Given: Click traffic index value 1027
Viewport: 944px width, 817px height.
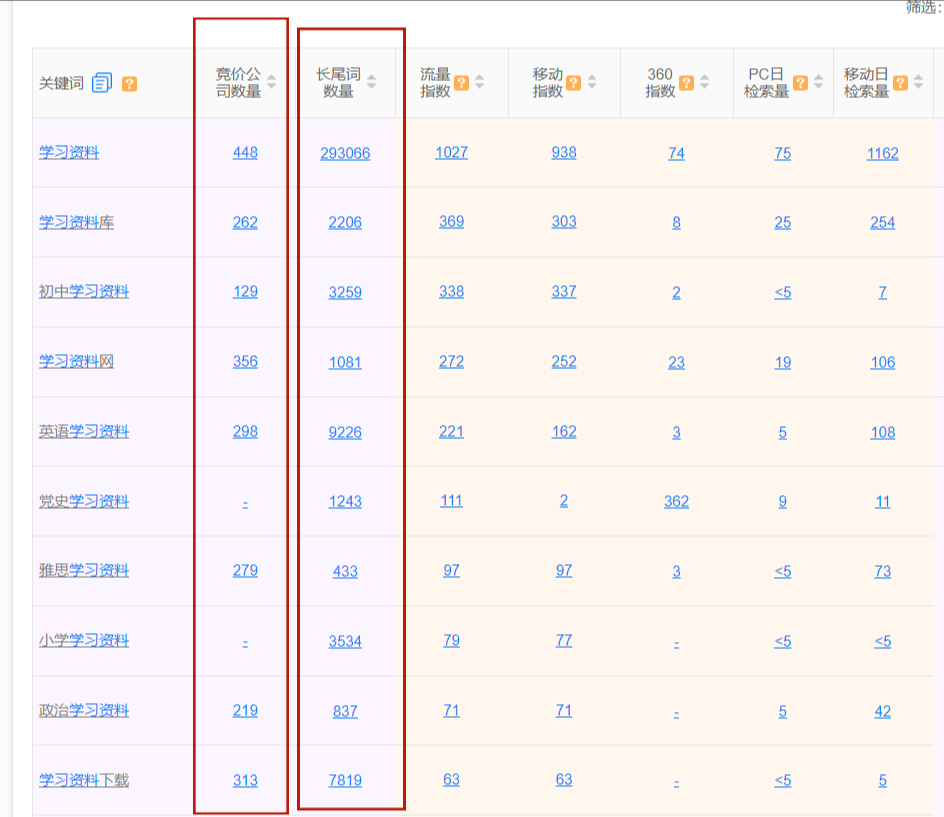Looking at the screenshot, I should pos(452,152).
